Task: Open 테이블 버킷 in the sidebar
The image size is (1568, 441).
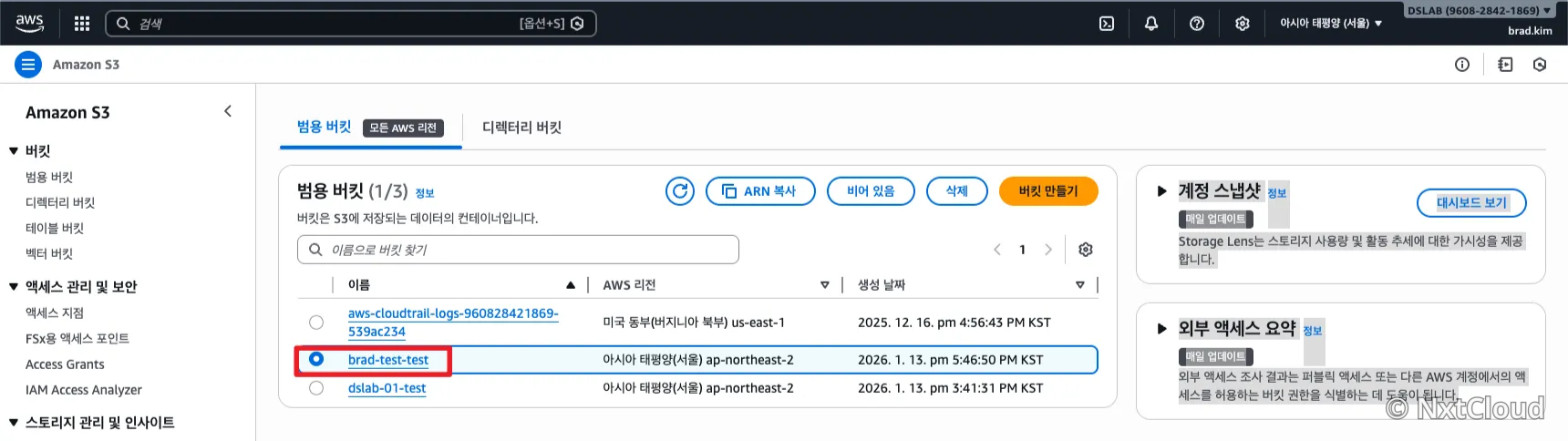Action: point(55,229)
